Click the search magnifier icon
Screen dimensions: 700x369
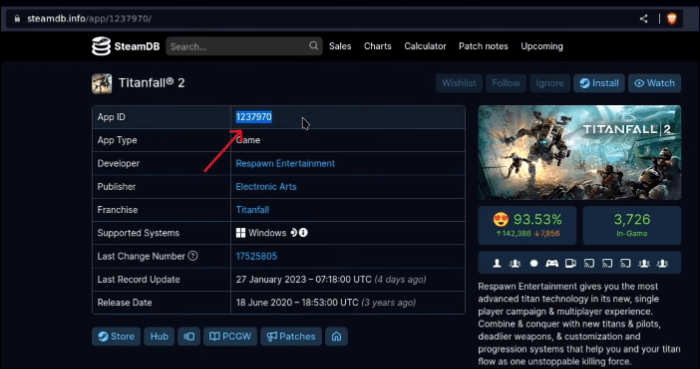314,46
